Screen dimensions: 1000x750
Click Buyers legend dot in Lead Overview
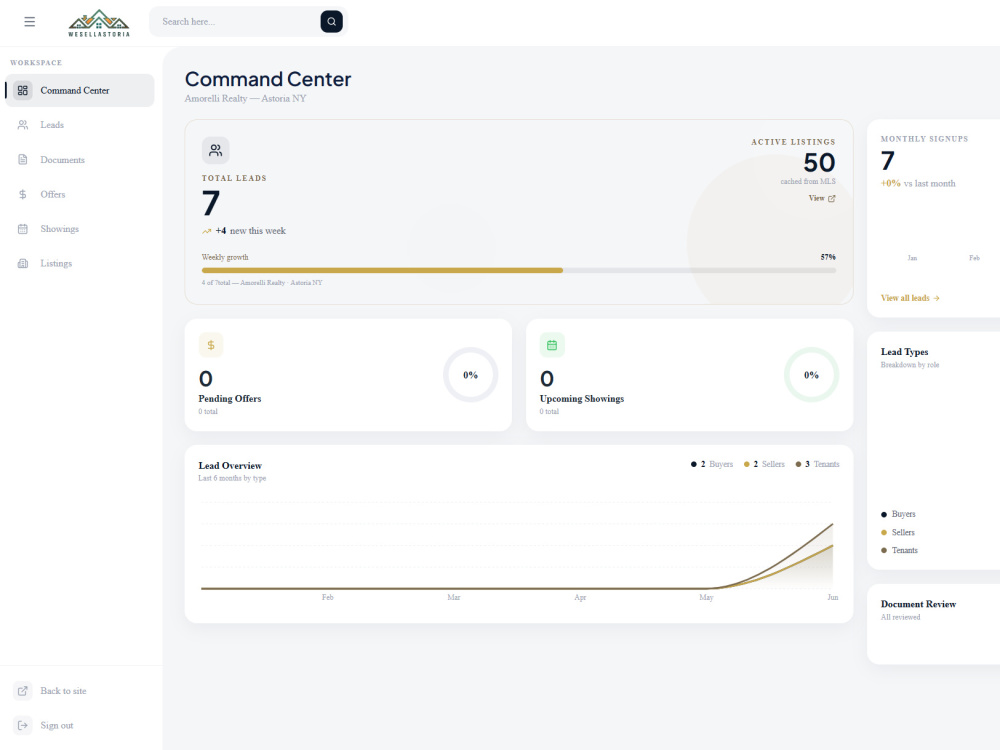pos(693,464)
